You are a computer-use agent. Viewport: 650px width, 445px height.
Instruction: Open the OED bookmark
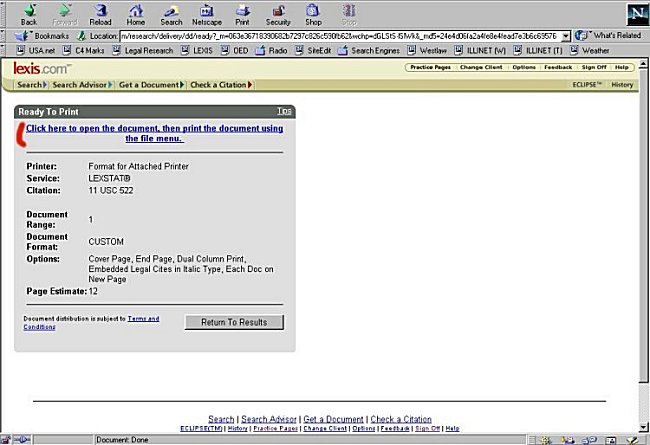point(235,51)
